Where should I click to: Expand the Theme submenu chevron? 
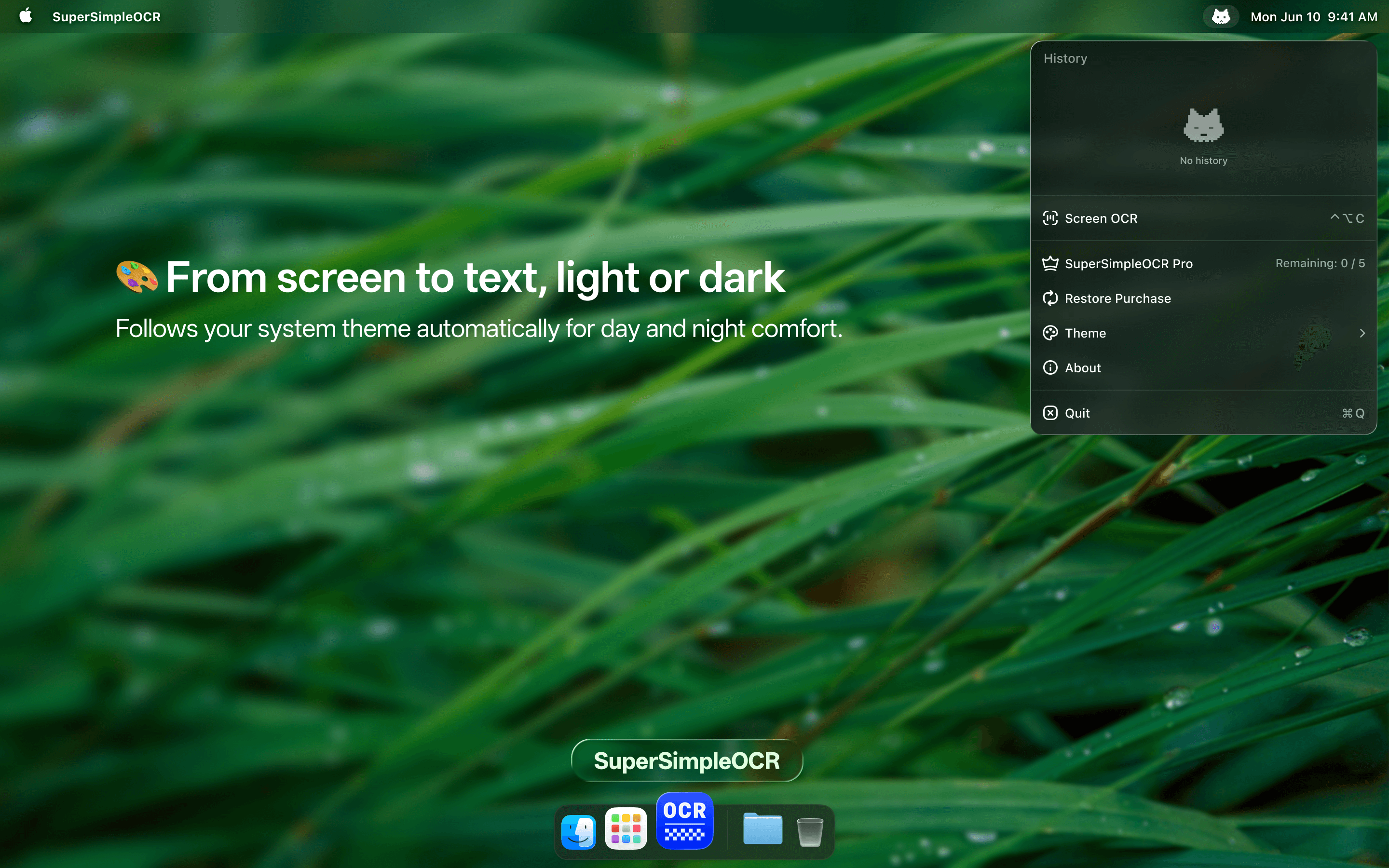click(x=1362, y=333)
